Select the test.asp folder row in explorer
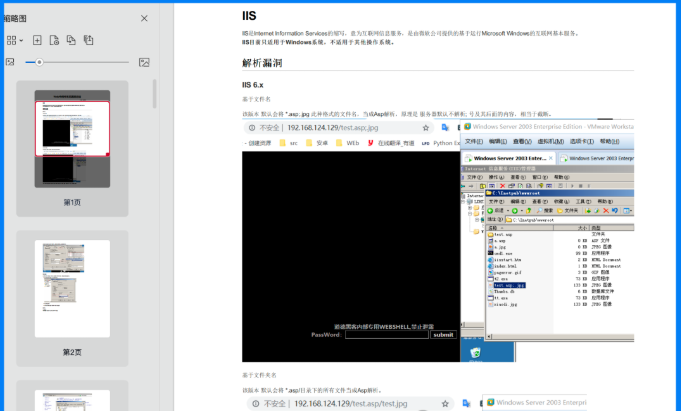 [x=500, y=234]
